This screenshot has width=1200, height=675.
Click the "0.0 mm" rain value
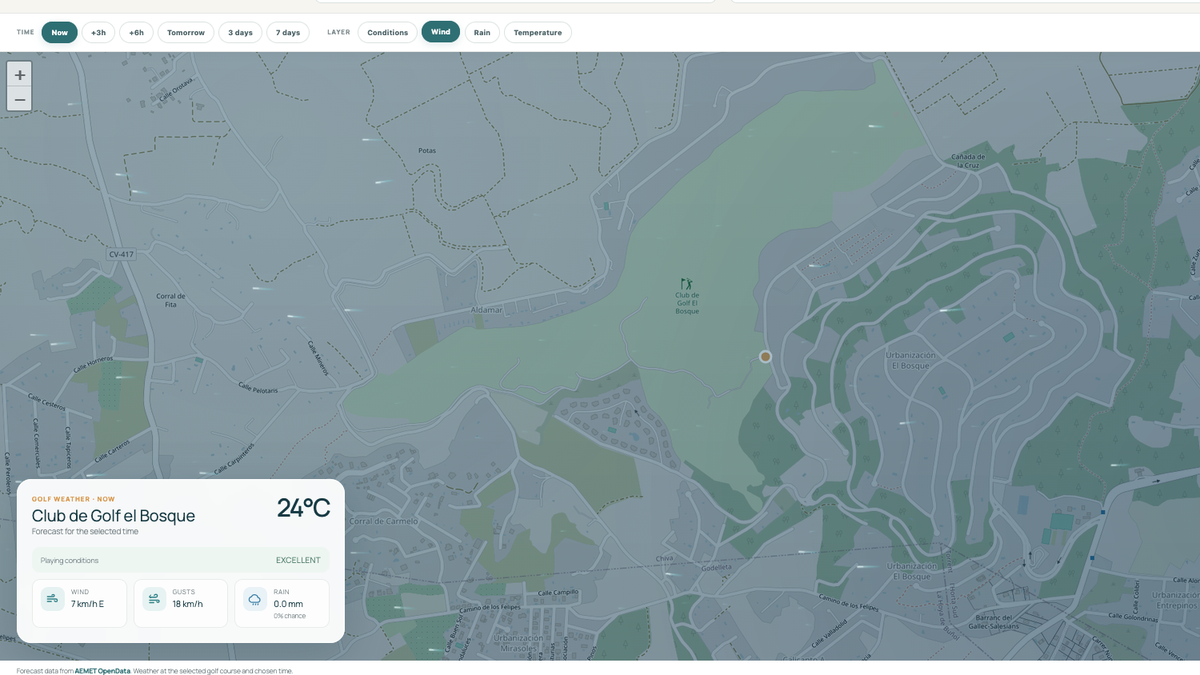(x=288, y=604)
